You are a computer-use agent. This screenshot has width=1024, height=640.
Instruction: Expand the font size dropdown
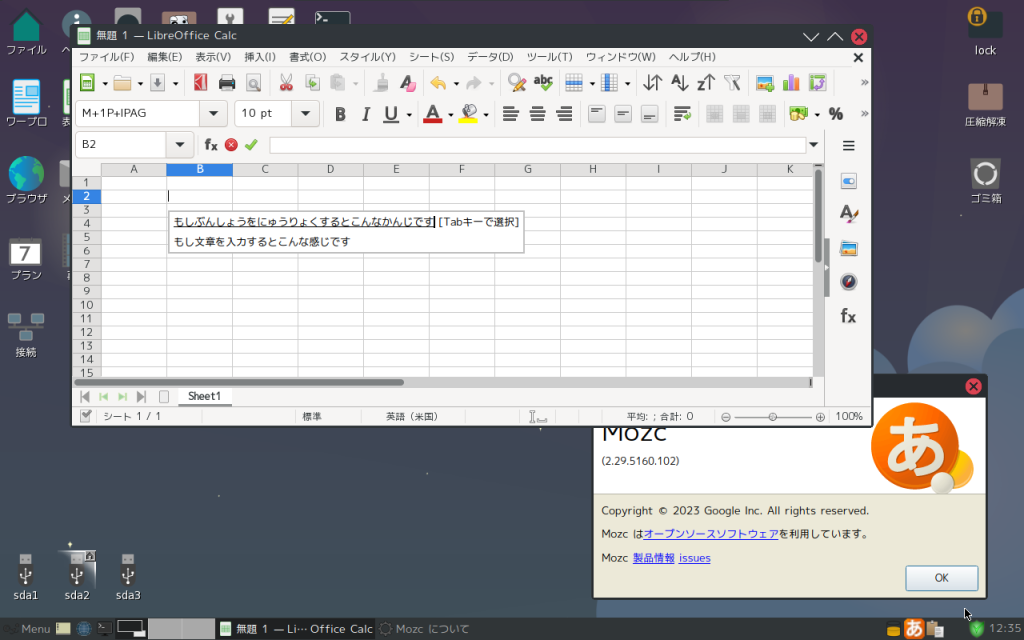pos(306,114)
